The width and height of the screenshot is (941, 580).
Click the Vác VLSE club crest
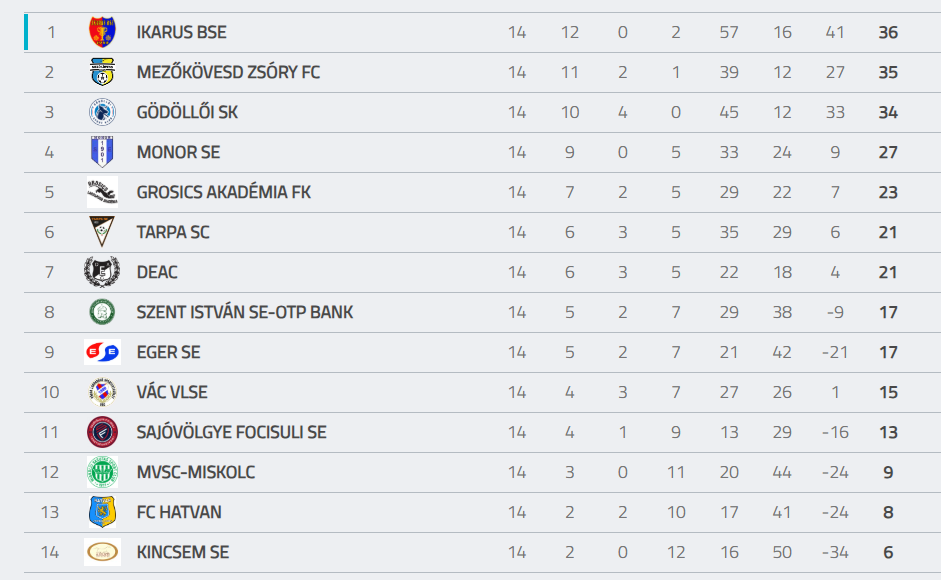pos(102,392)
